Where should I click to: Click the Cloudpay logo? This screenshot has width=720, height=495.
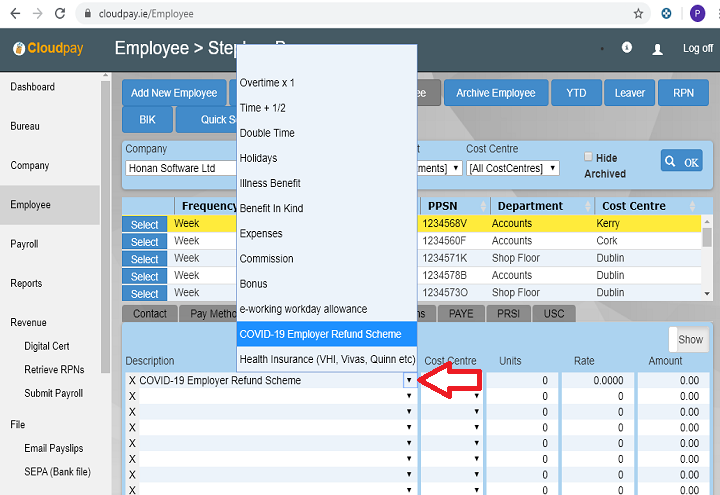coord(50,49)
